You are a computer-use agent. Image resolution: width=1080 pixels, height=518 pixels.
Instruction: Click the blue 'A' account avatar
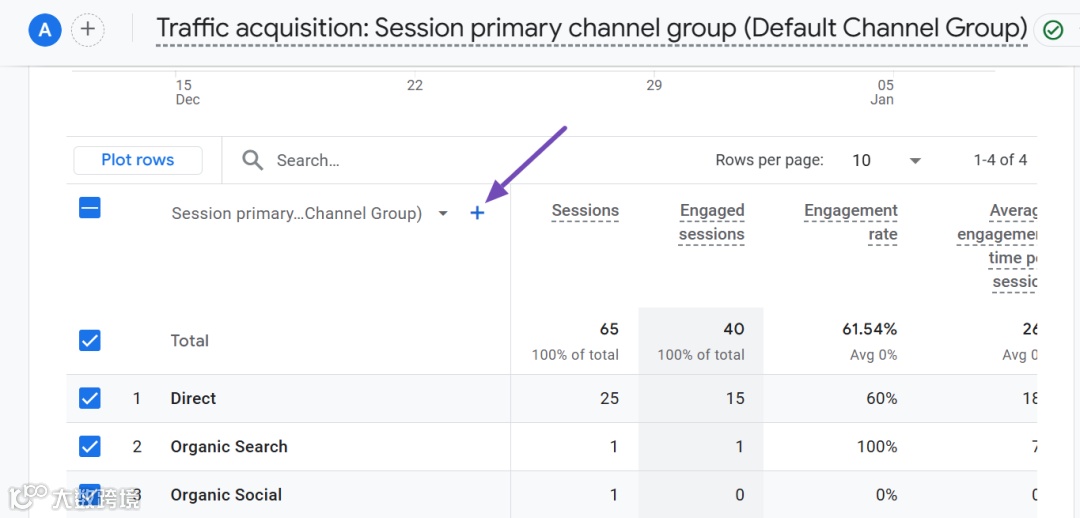tap(45, 30)
